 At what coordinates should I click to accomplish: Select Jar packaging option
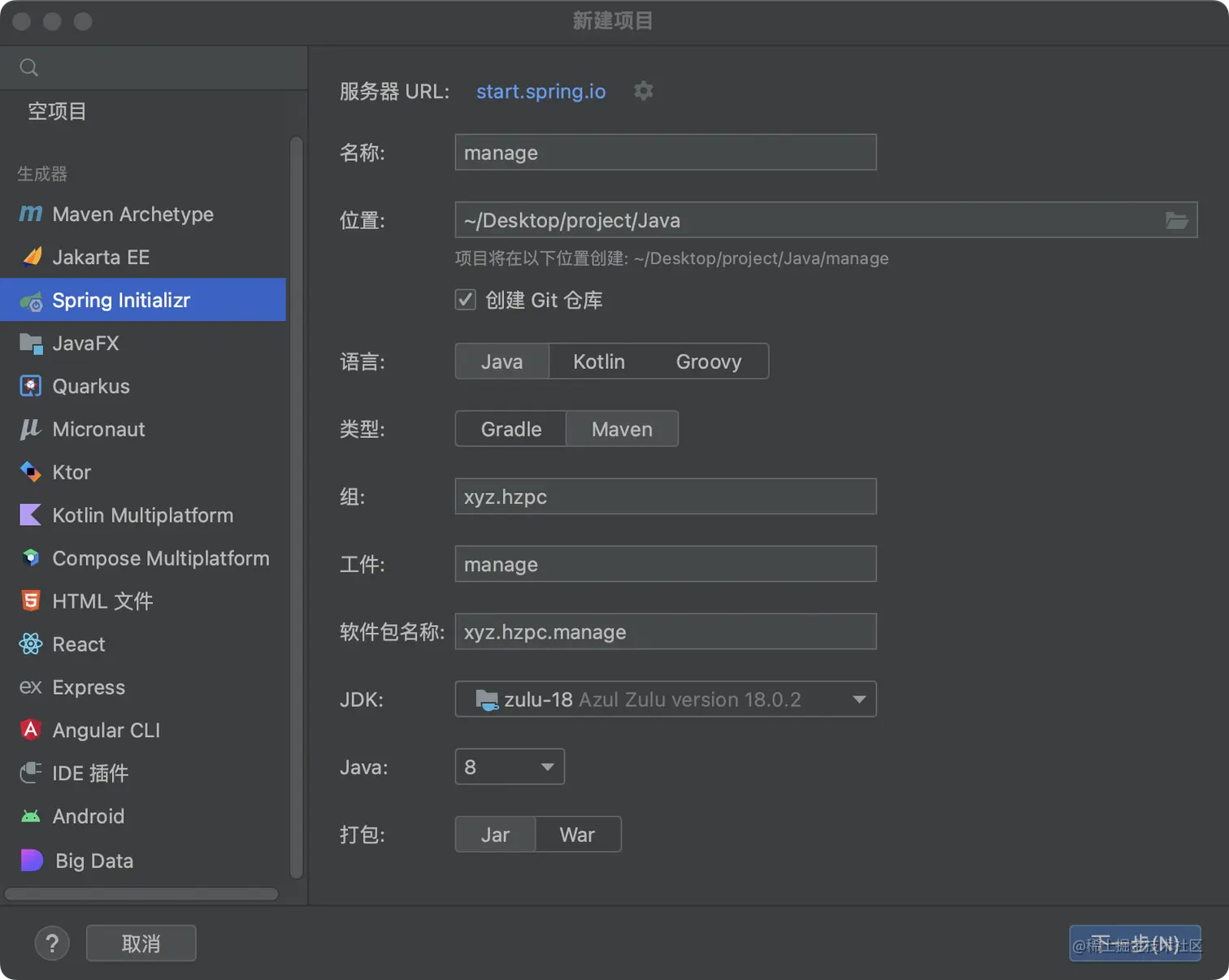coord(496,835)
